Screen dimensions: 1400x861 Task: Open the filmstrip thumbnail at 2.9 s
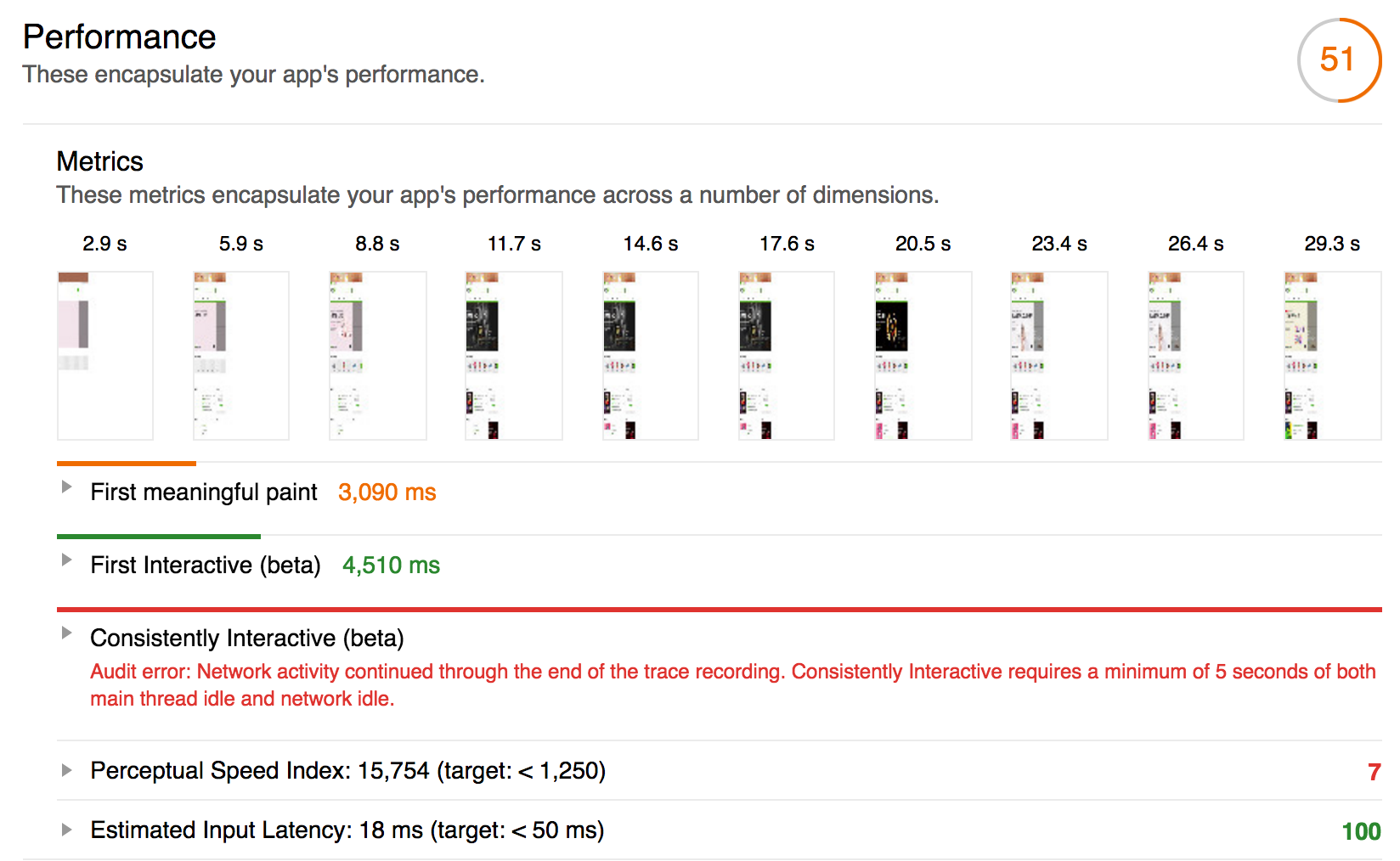105,355
